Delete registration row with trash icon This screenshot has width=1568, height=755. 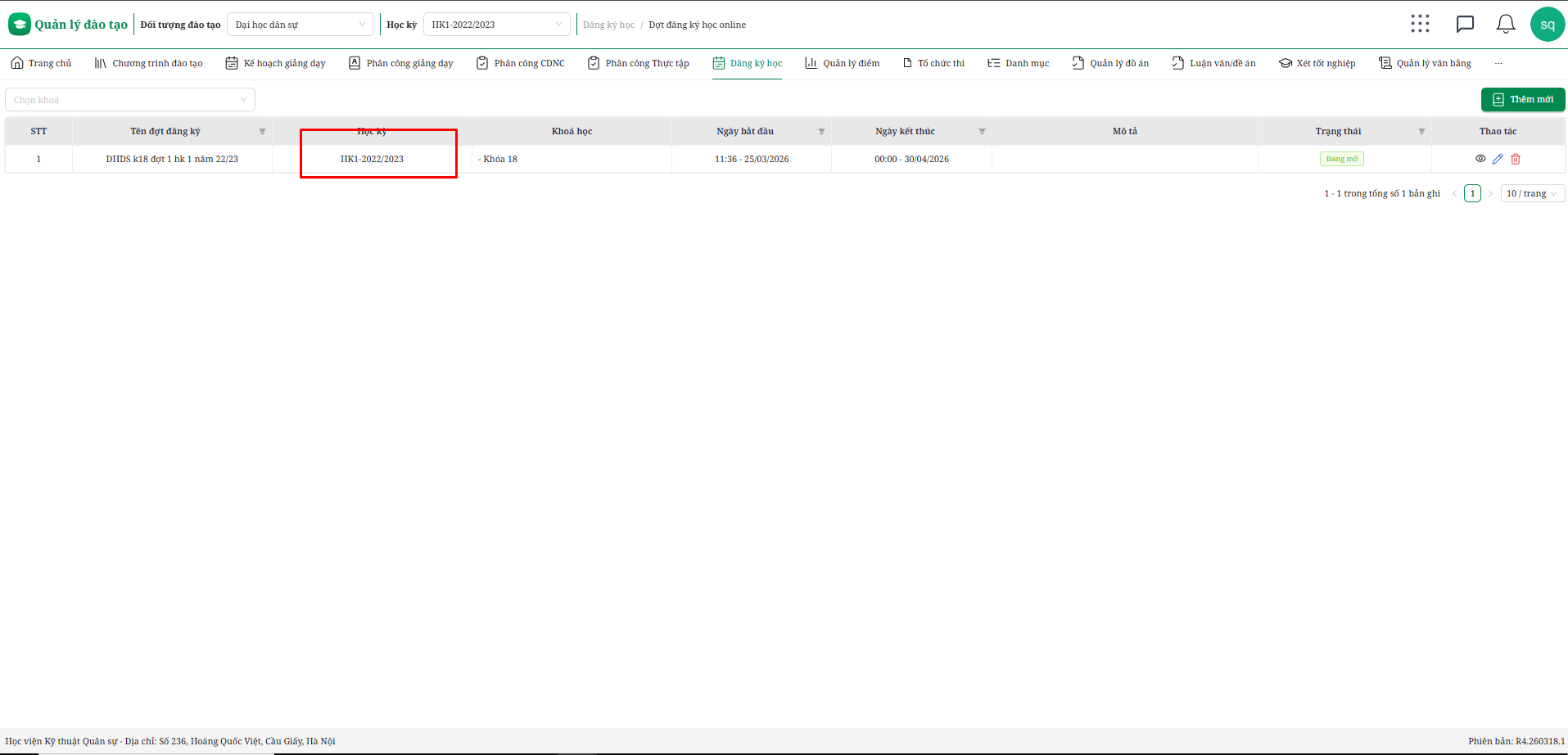(1516, 159)
